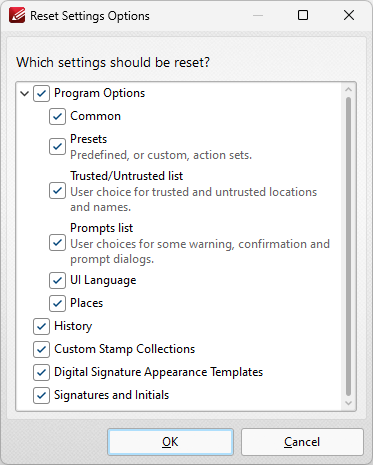Collapse the Program Options tree node
This screenshot has width=373, height=465.
pos(24,94)
